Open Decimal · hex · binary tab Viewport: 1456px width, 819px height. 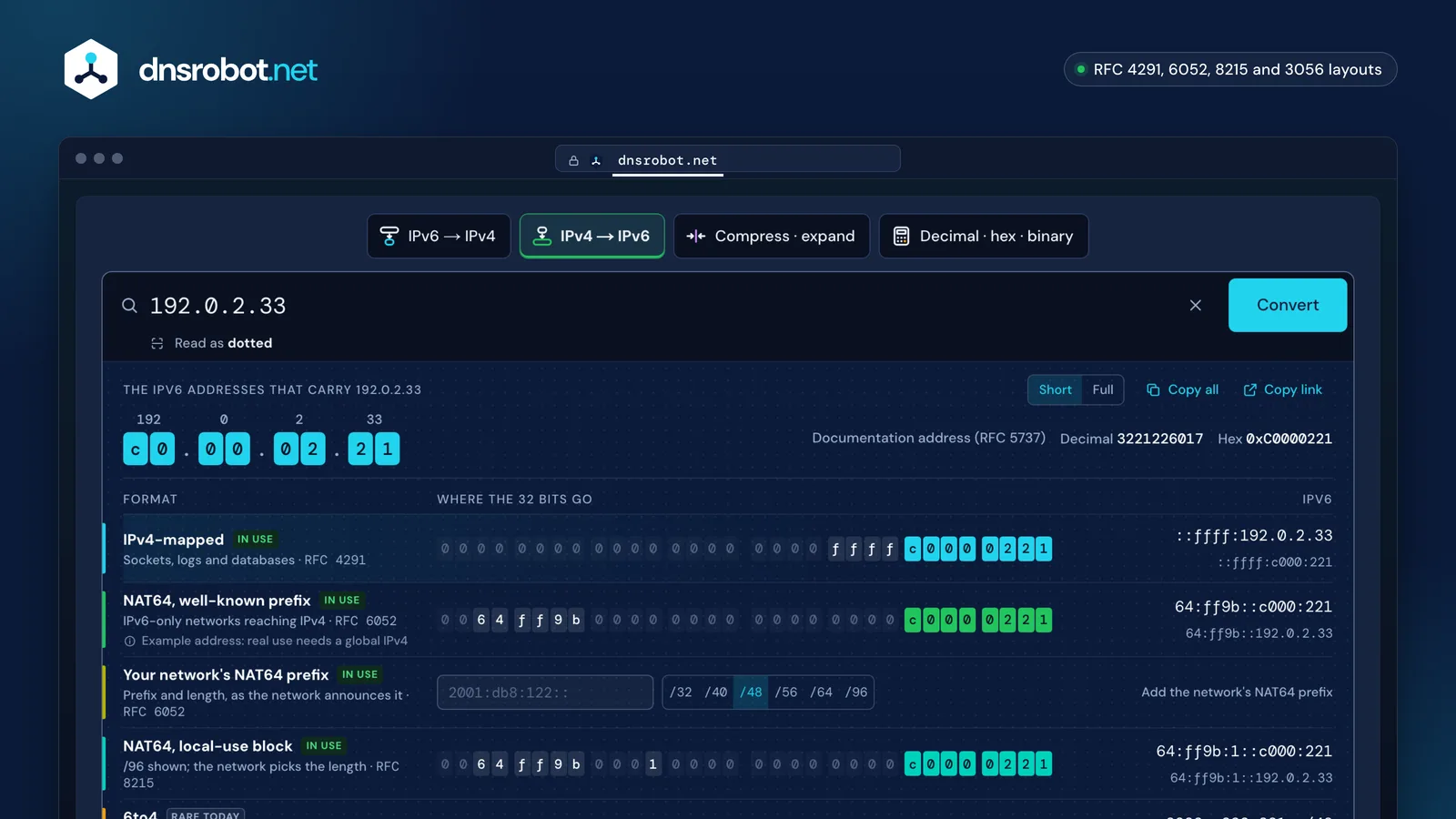pyautogui.click(x=984, y=237)
